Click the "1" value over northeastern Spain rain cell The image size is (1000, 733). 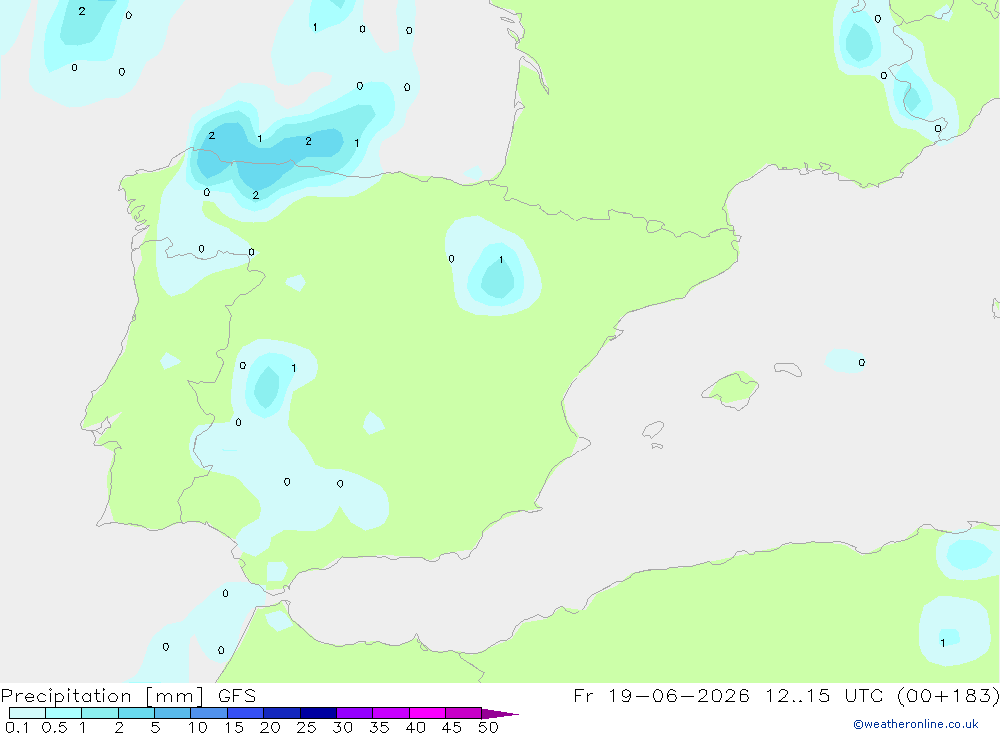tap(501, 260)
